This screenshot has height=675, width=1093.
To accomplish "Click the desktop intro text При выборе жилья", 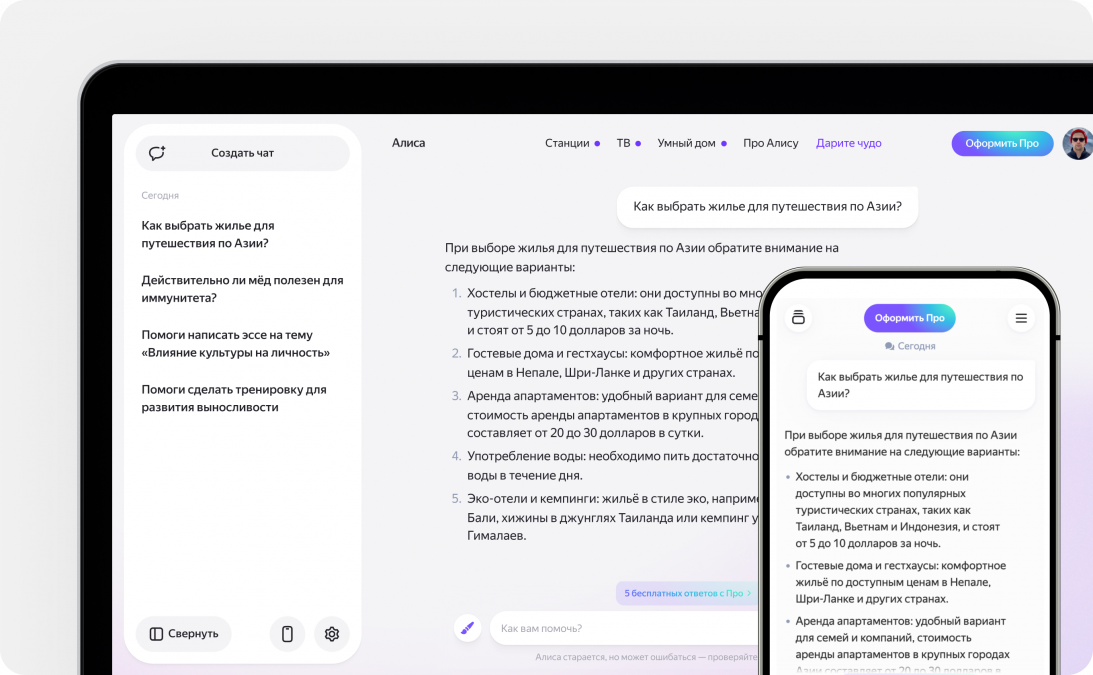I will coord(641,257).
